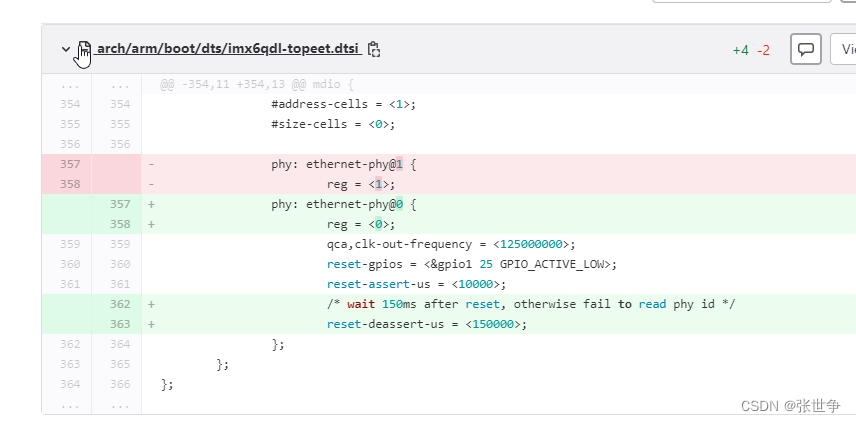Click old line number 358 in the removed row
This screenshot has height=422, width=856.
click(70, 184)
